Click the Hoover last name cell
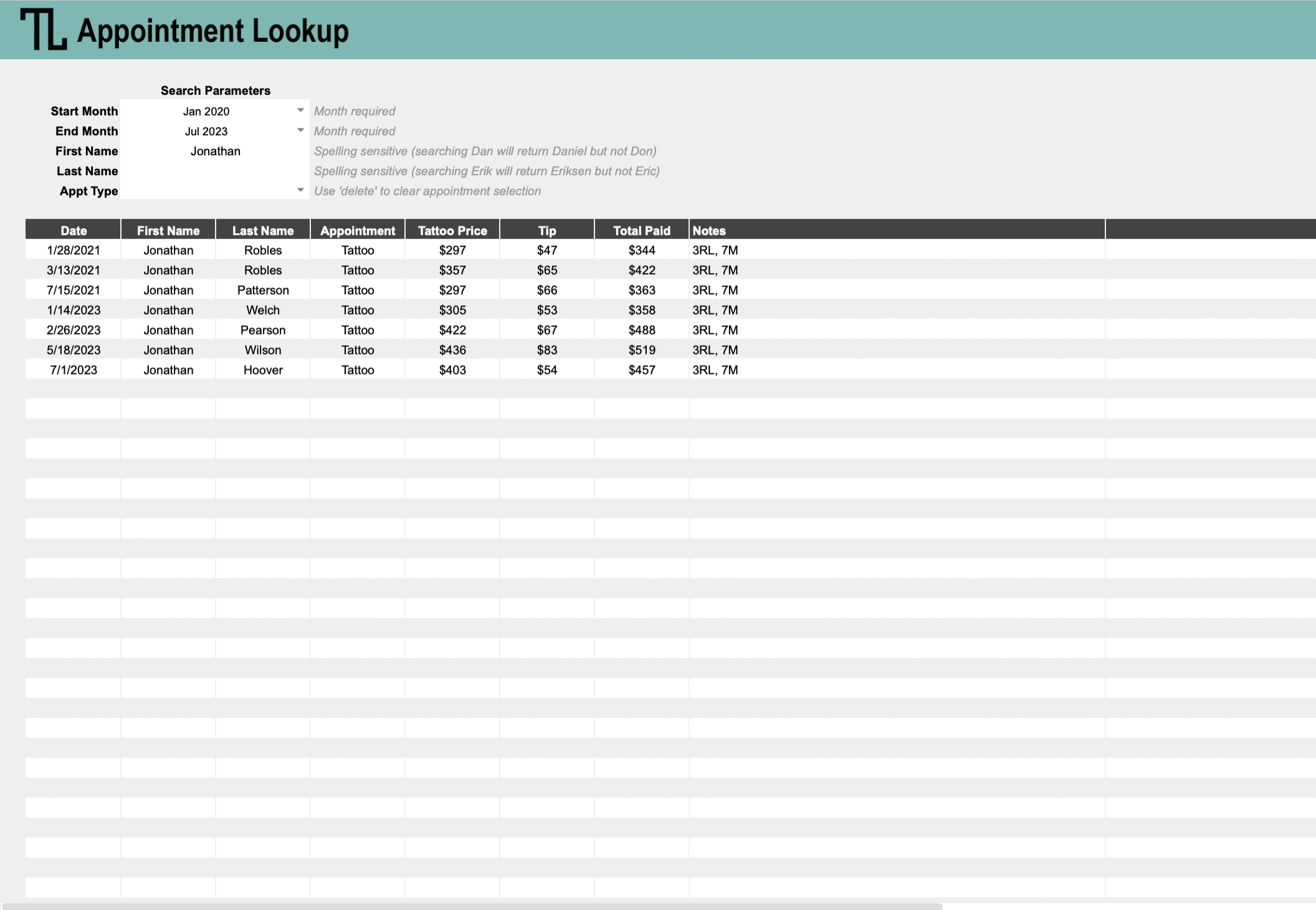This screenshot has height=910, width=1316. (263, 370)
